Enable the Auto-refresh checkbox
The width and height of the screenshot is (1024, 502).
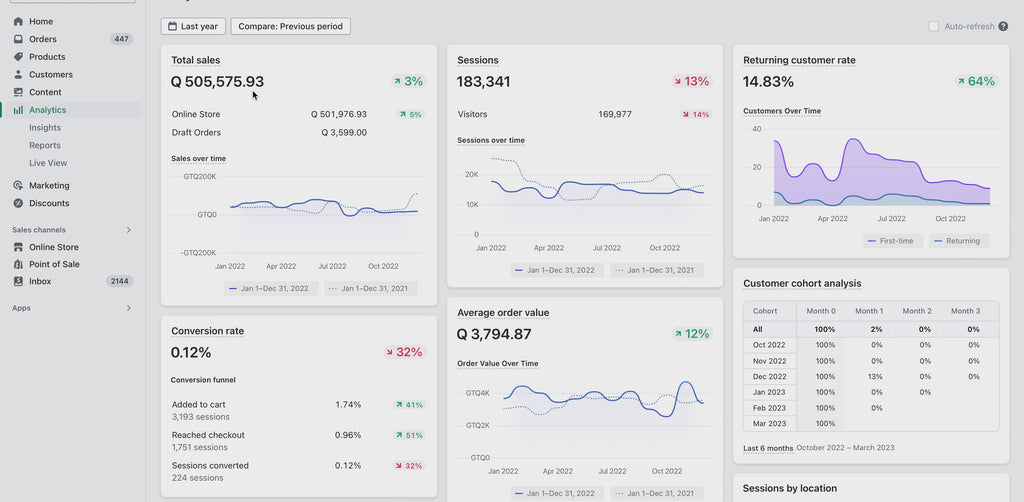click(934, 26)
